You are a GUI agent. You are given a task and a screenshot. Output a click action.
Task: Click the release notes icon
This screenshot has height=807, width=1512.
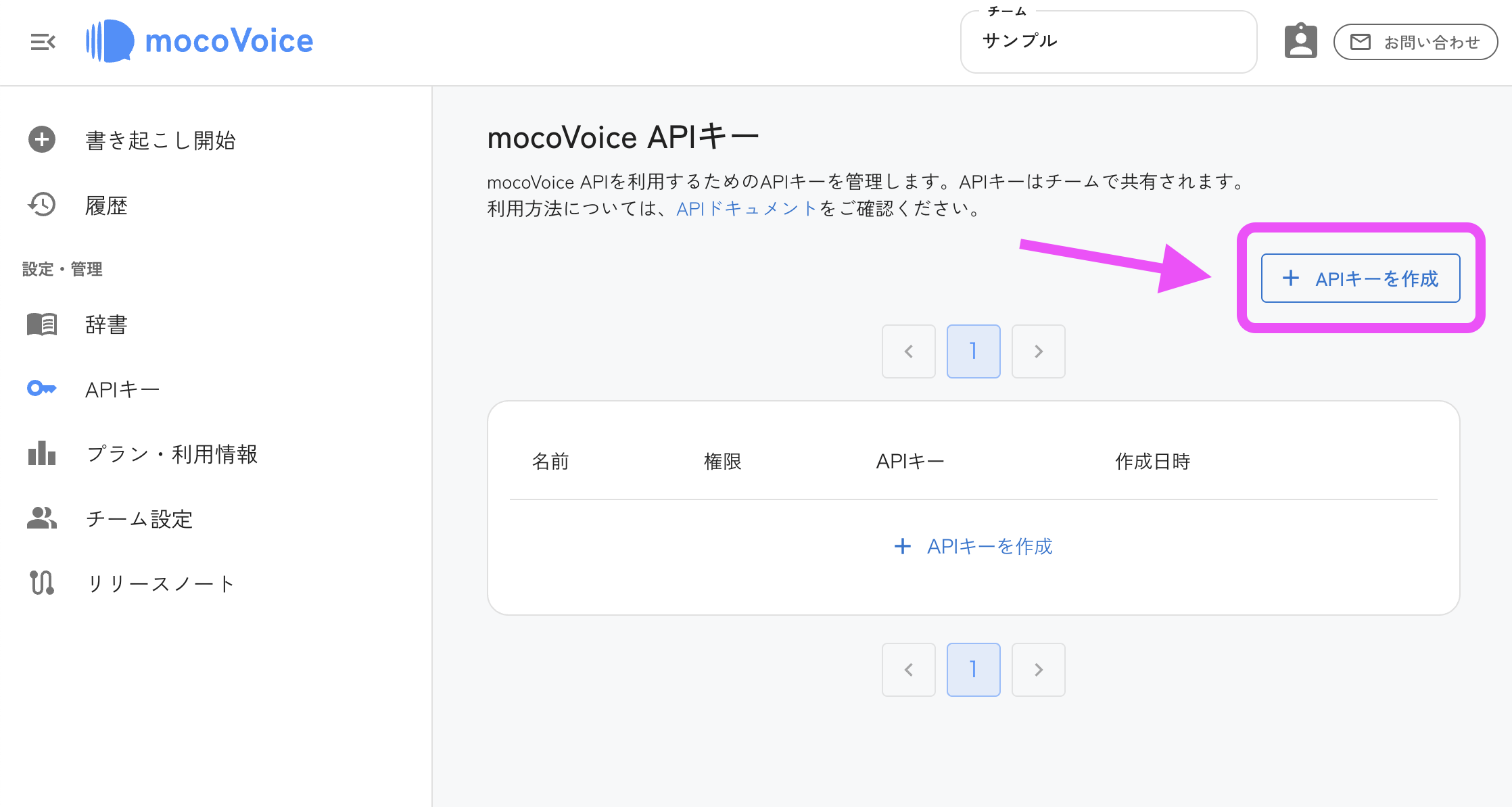click(x=42, y=583)
